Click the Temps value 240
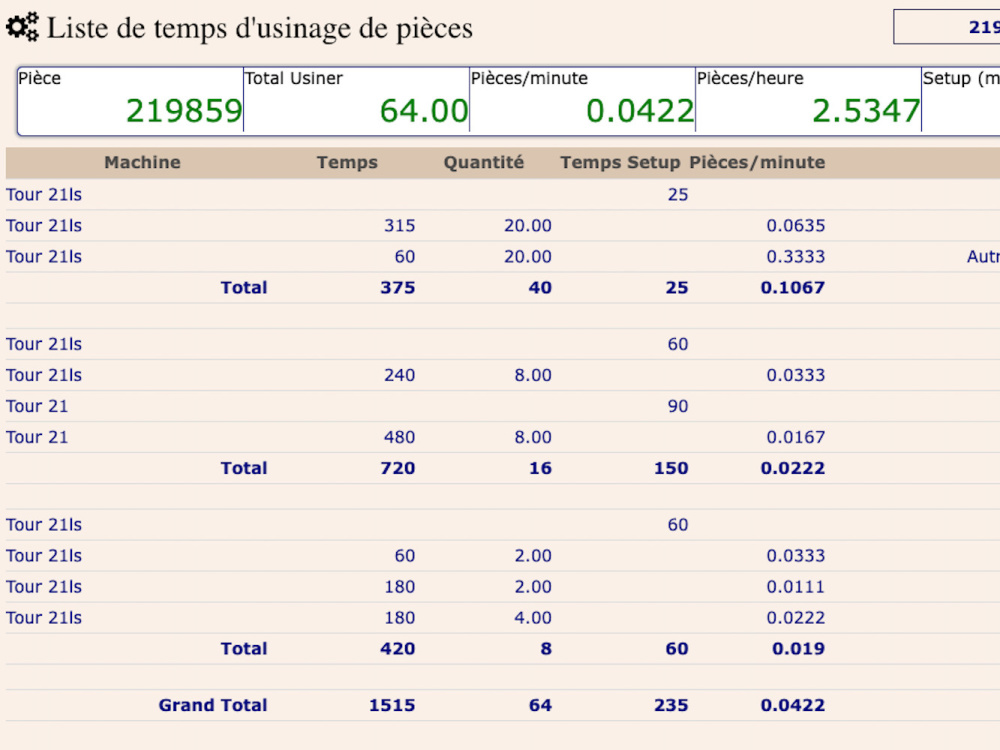Screen dimensions: 1000x750 (399, 375)
